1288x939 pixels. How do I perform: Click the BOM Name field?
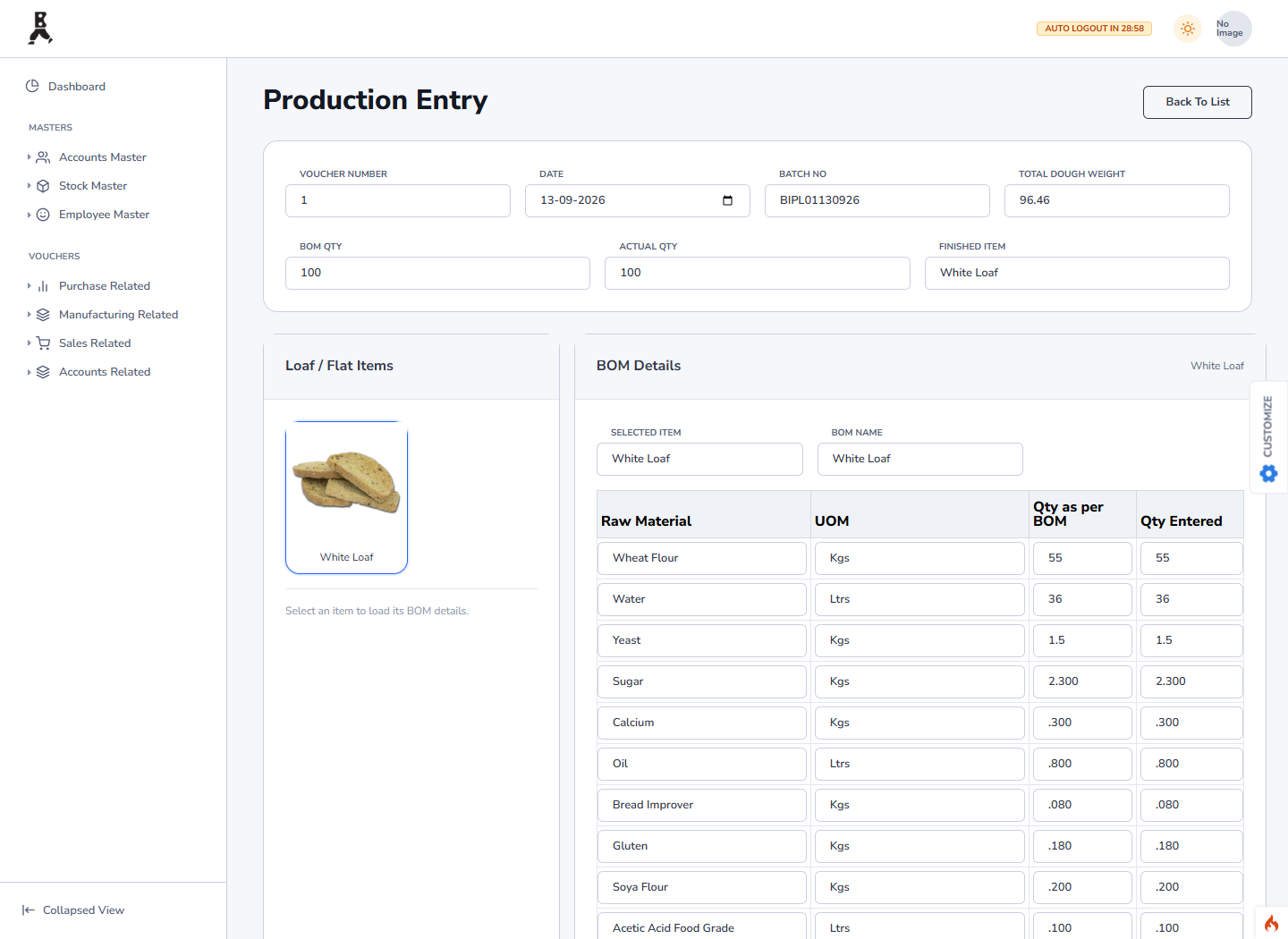pyautogui.click(x=920, y=459)
